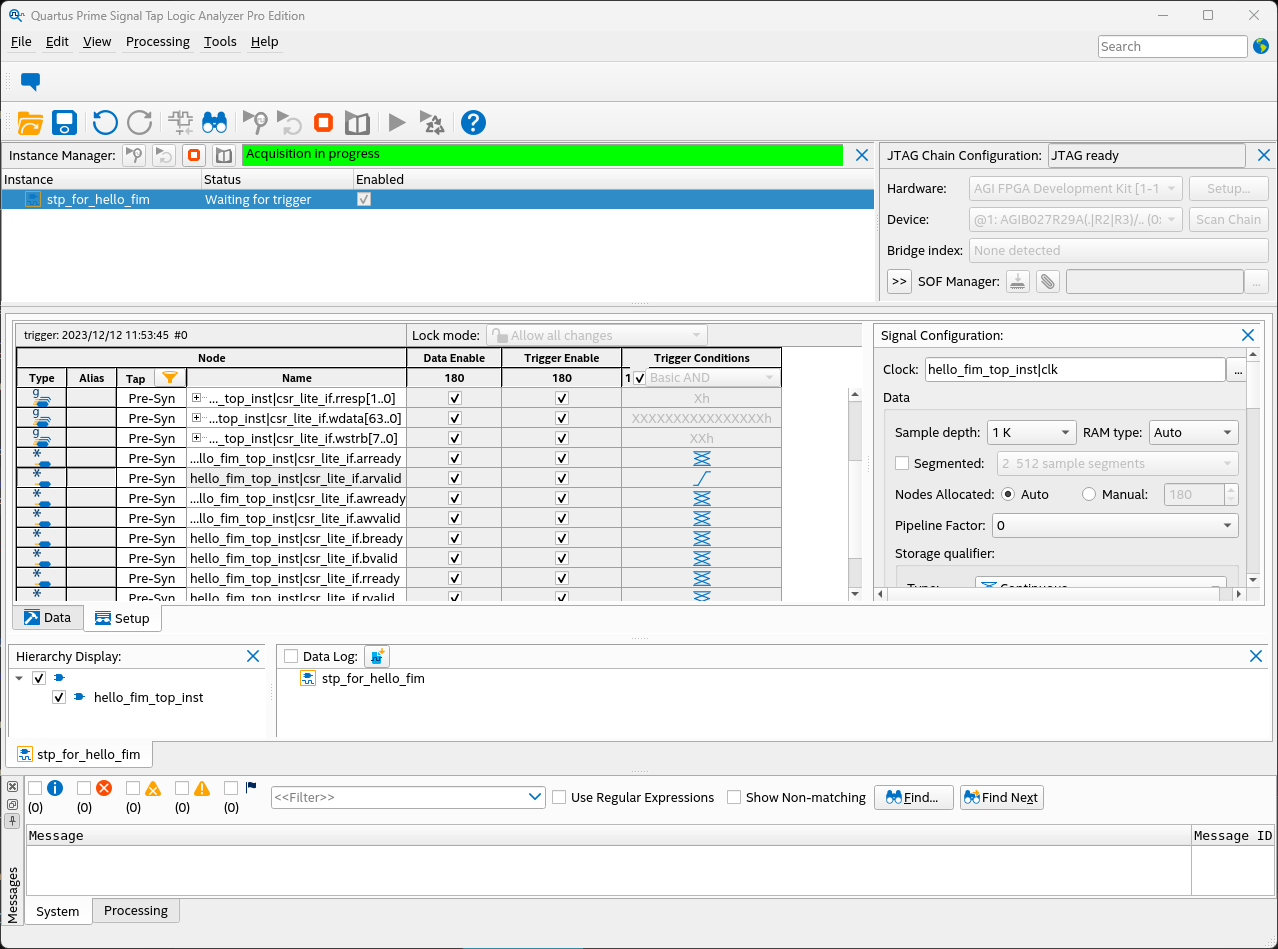
Task: Click the clock signal input field
Action: click(x=1074, y=370)
